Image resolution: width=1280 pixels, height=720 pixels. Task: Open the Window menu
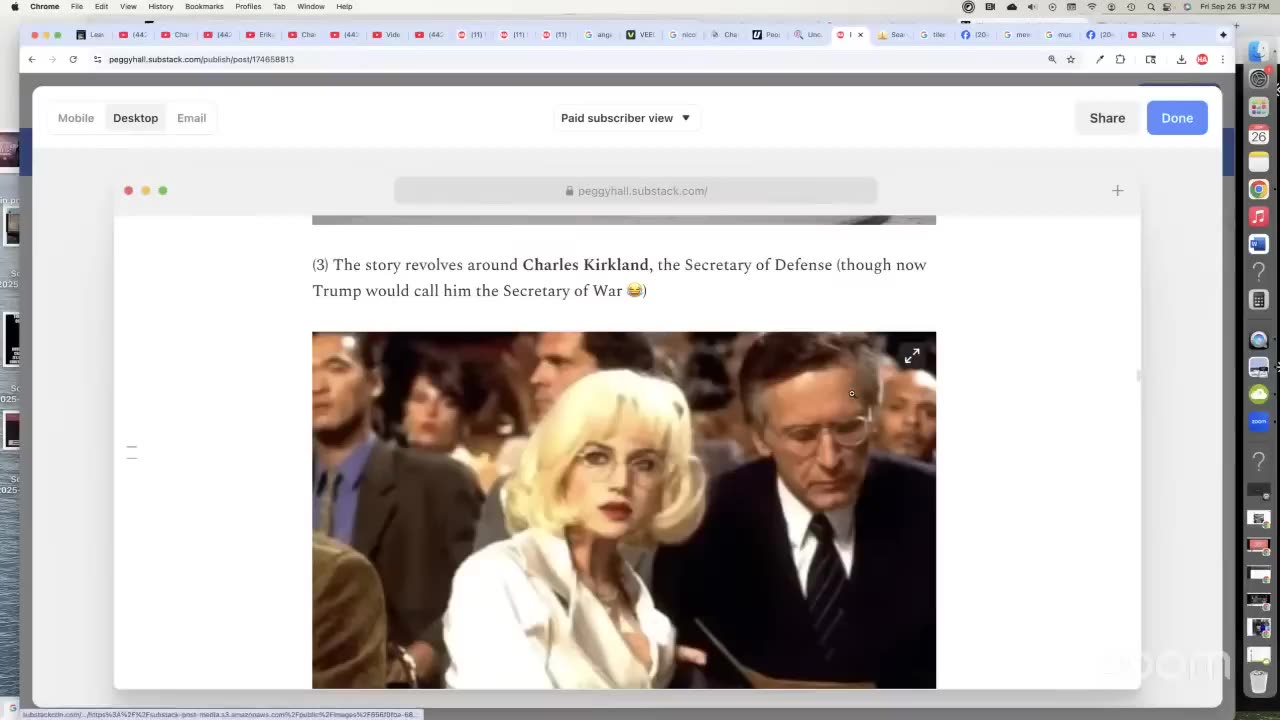point(311,6)
